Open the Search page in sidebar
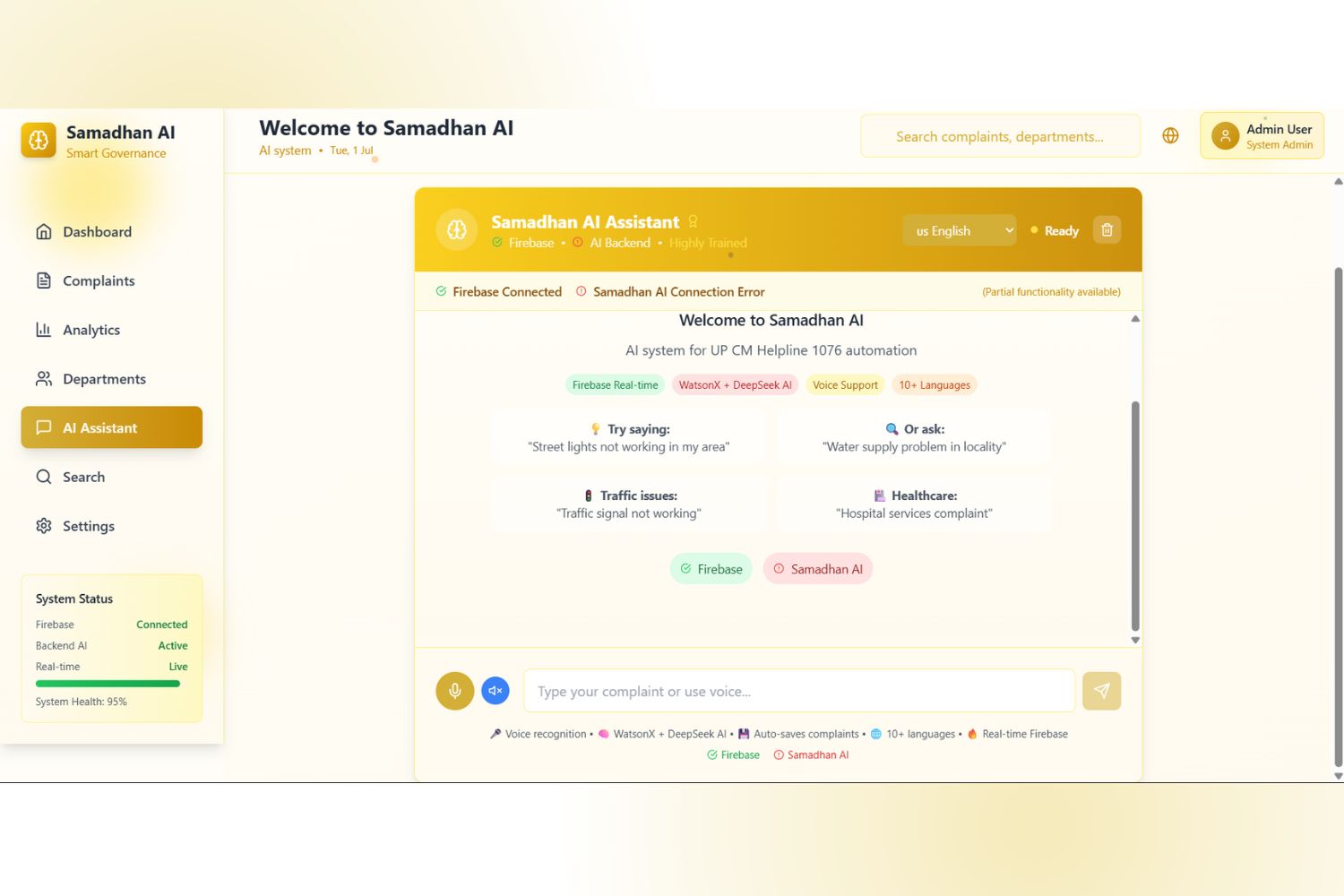This screenshot has width=1344, height=896. tap(112, 477)
